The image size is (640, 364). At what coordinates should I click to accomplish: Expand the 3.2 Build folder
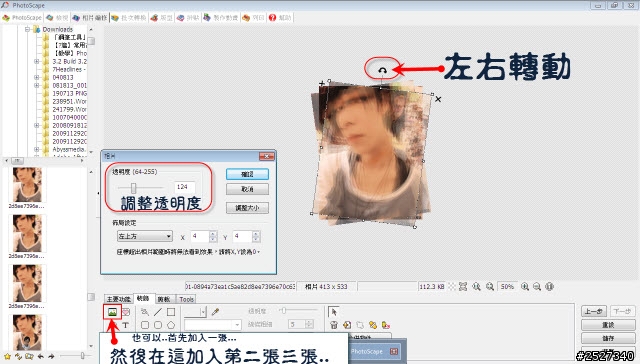pyautogui.click(x=36, y=62)
